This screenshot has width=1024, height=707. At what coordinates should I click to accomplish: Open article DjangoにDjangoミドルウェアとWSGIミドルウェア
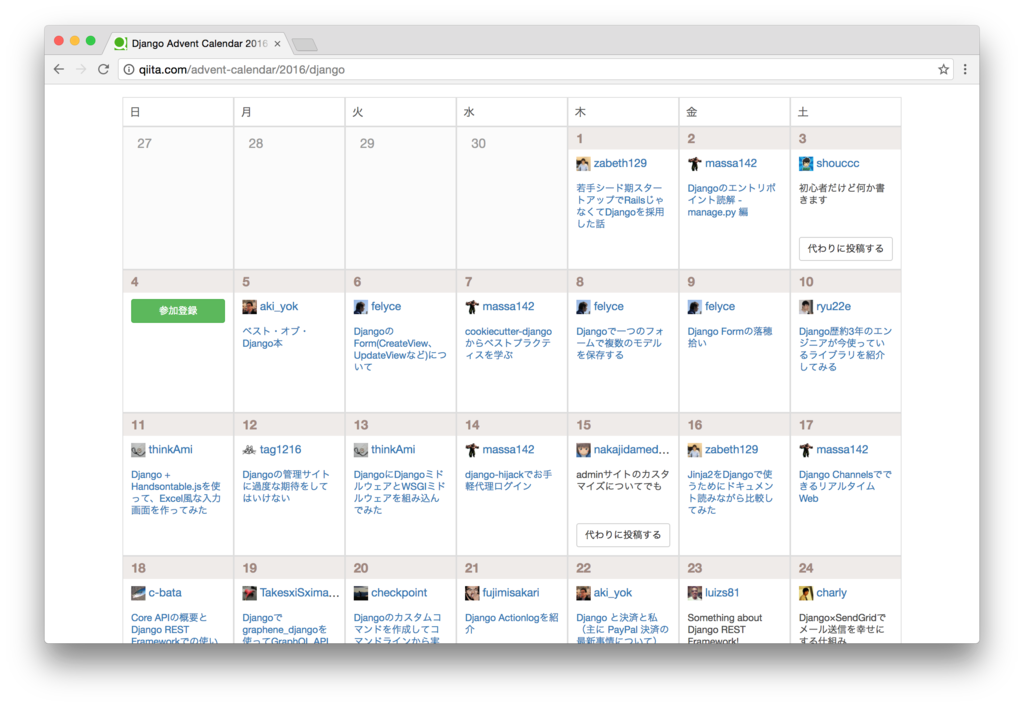(x=399, y=492)
